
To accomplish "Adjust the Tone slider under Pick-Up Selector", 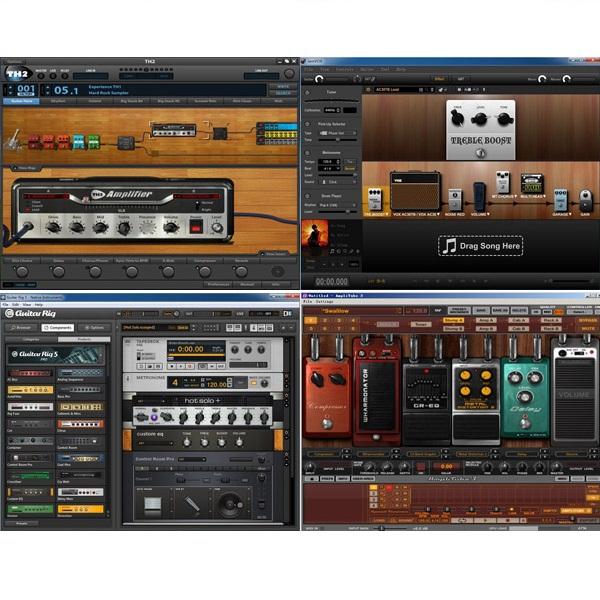I will [x=338, y=140].
